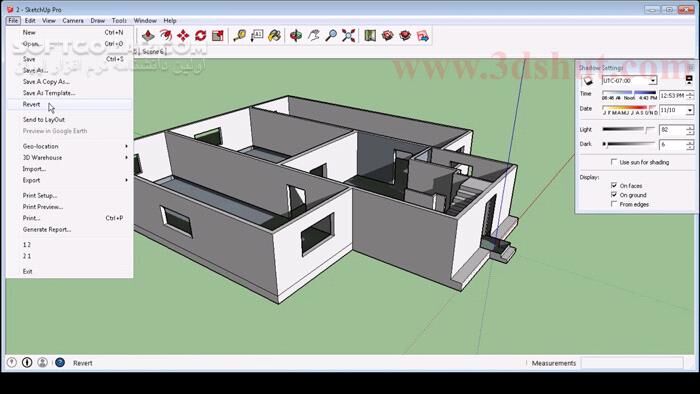This screenshot has width=700, height=394.
Task: Collapse Shadow Settings details button
Action: [x=689, y=80]
